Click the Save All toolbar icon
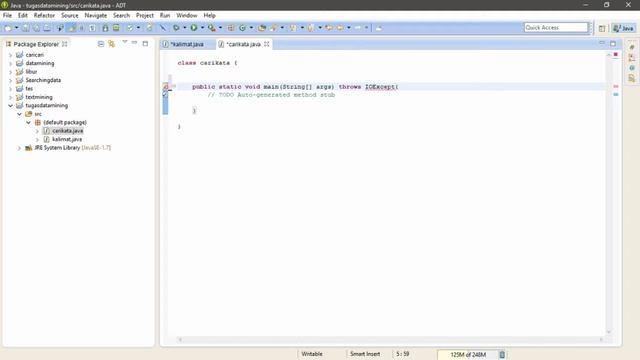640x360 pixels. (x=36, y=28)
